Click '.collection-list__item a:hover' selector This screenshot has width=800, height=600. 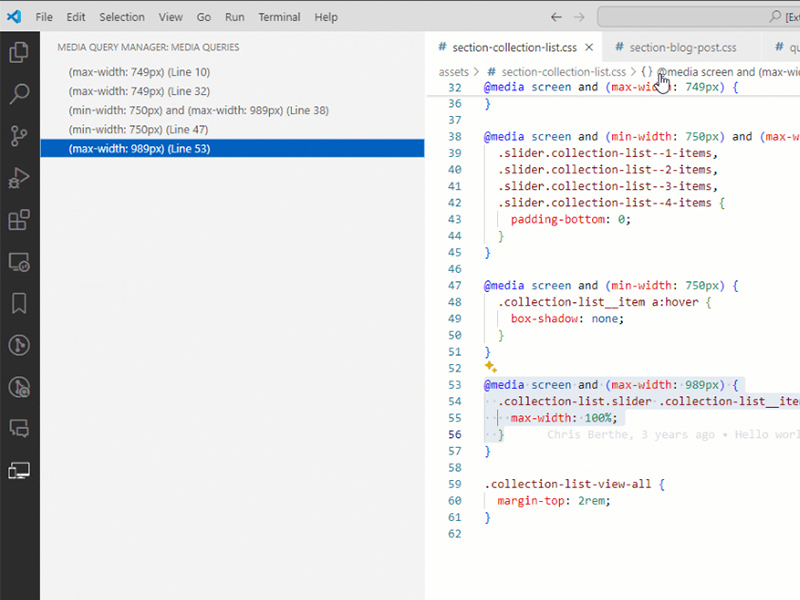(597, 302)
